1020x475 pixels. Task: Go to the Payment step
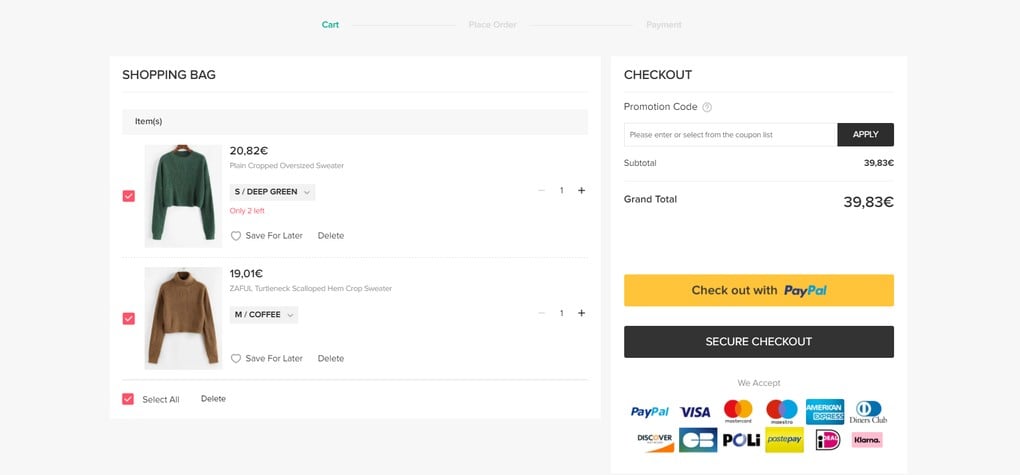point(664,25)
